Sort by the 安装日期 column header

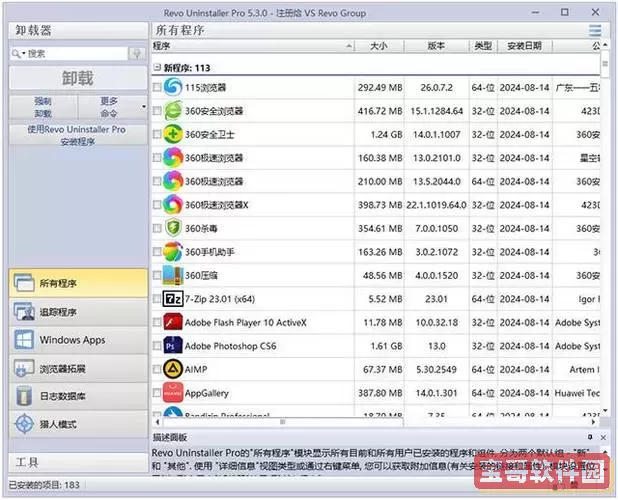point(525,46)
